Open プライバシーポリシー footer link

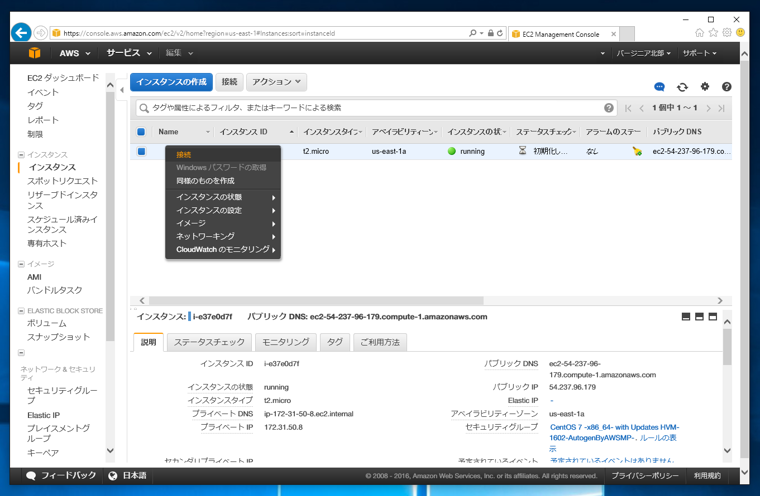coord(645,476)
